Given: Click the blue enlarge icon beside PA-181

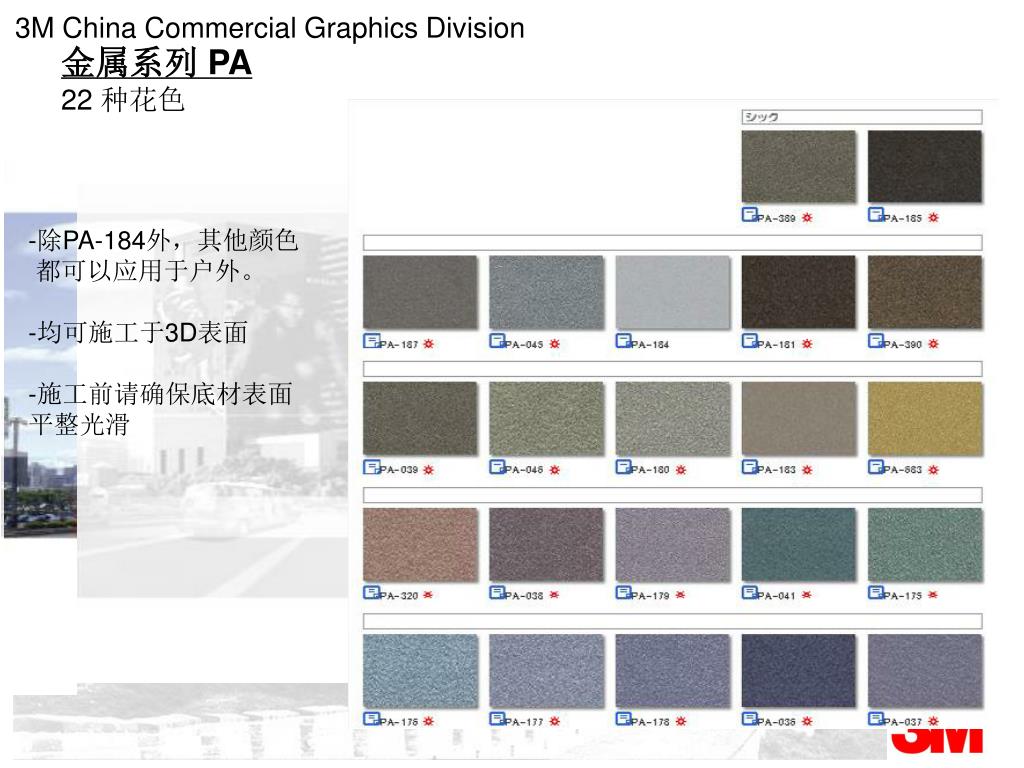Looking at the screenshot, I should (x=750, y=341).
